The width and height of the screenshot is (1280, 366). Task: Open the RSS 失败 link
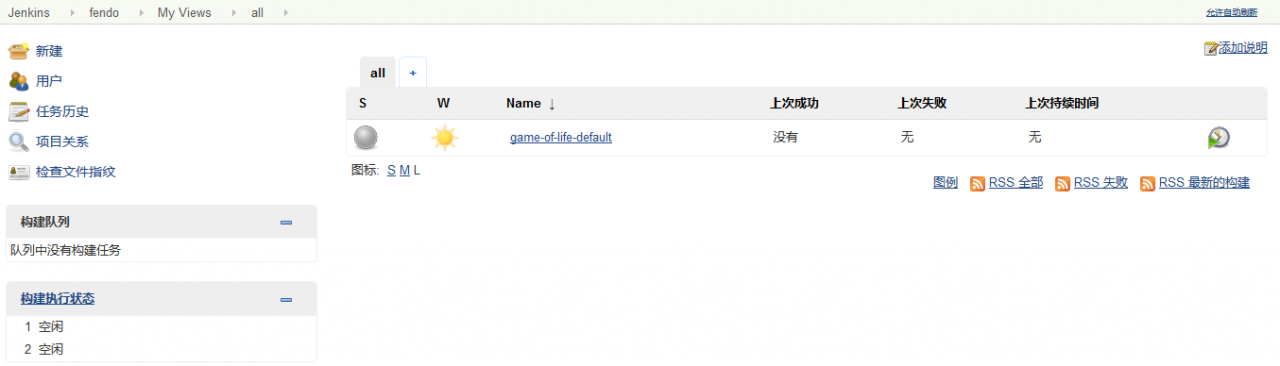coord(1101,183)
